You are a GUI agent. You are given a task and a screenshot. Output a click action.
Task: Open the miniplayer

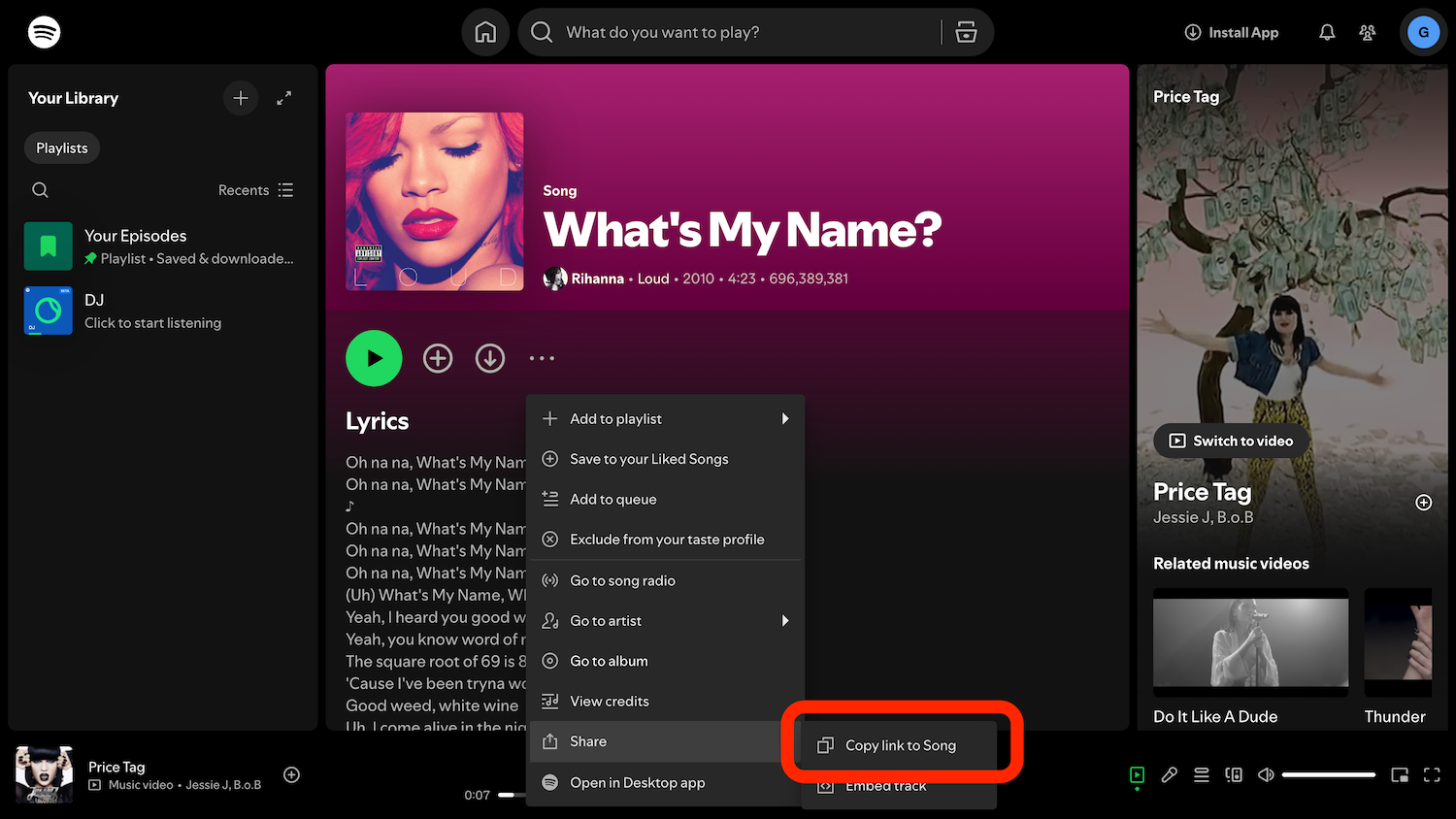[1399, 774]
